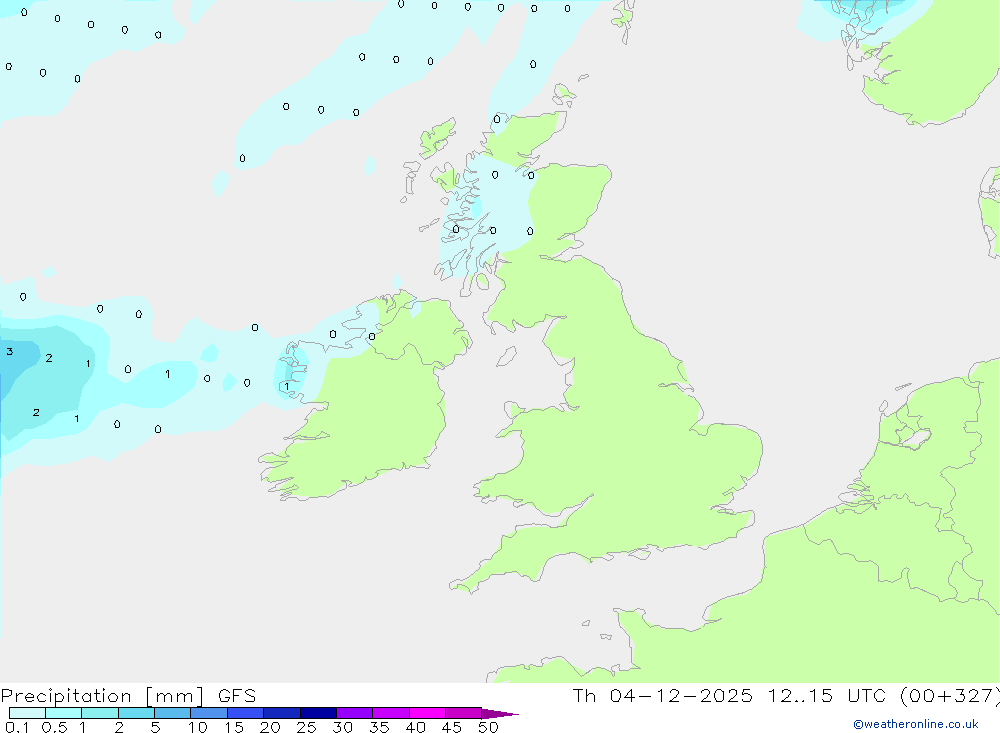This screenshot has width=1000, height=733.
Task: Click the "(00+327)" forecast offset text
Action: pos(950,695)
